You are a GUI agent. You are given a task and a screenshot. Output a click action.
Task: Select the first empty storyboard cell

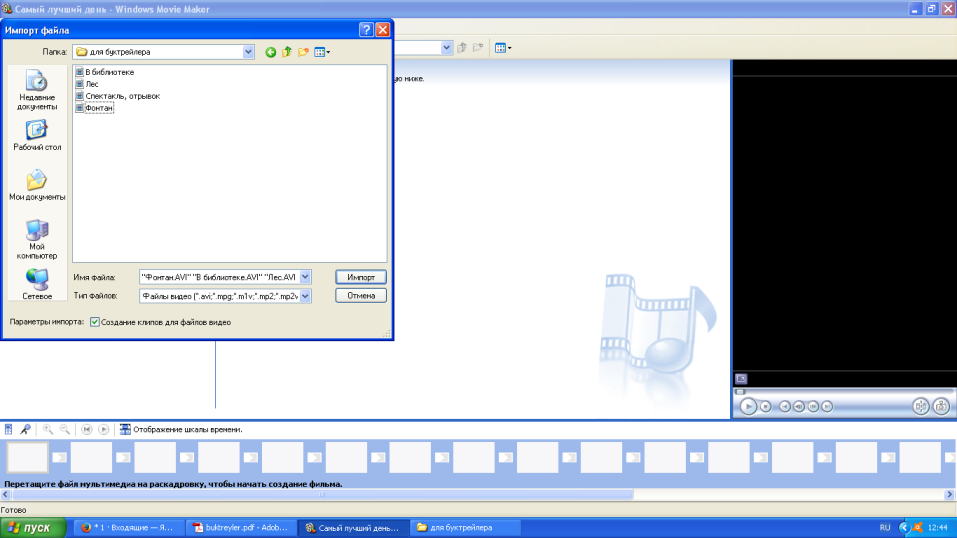27,457
